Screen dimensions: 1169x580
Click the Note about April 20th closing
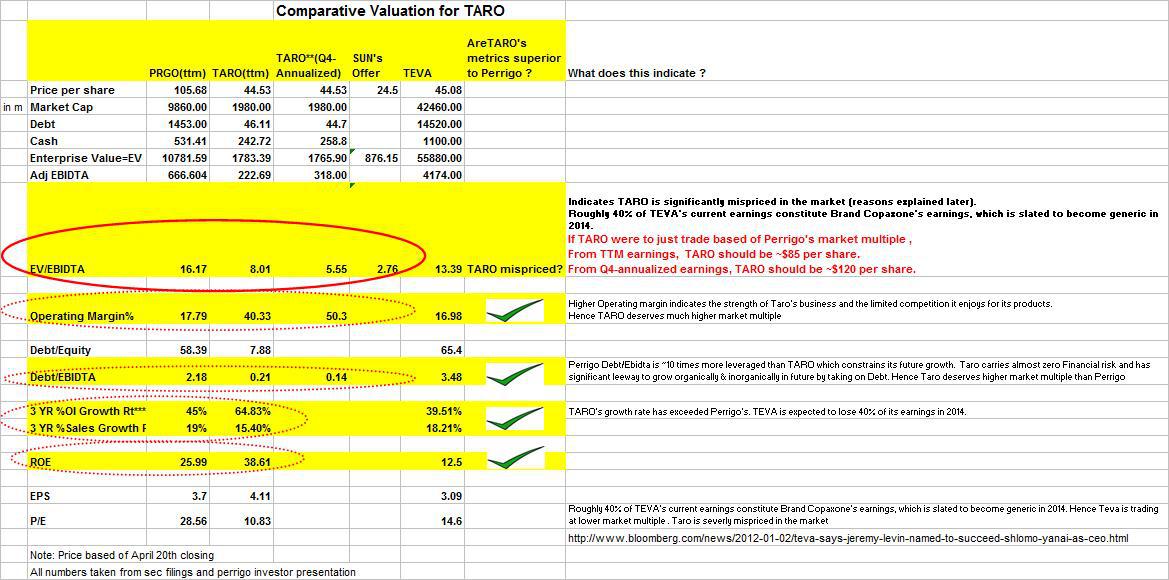click(x=122, y=555)
